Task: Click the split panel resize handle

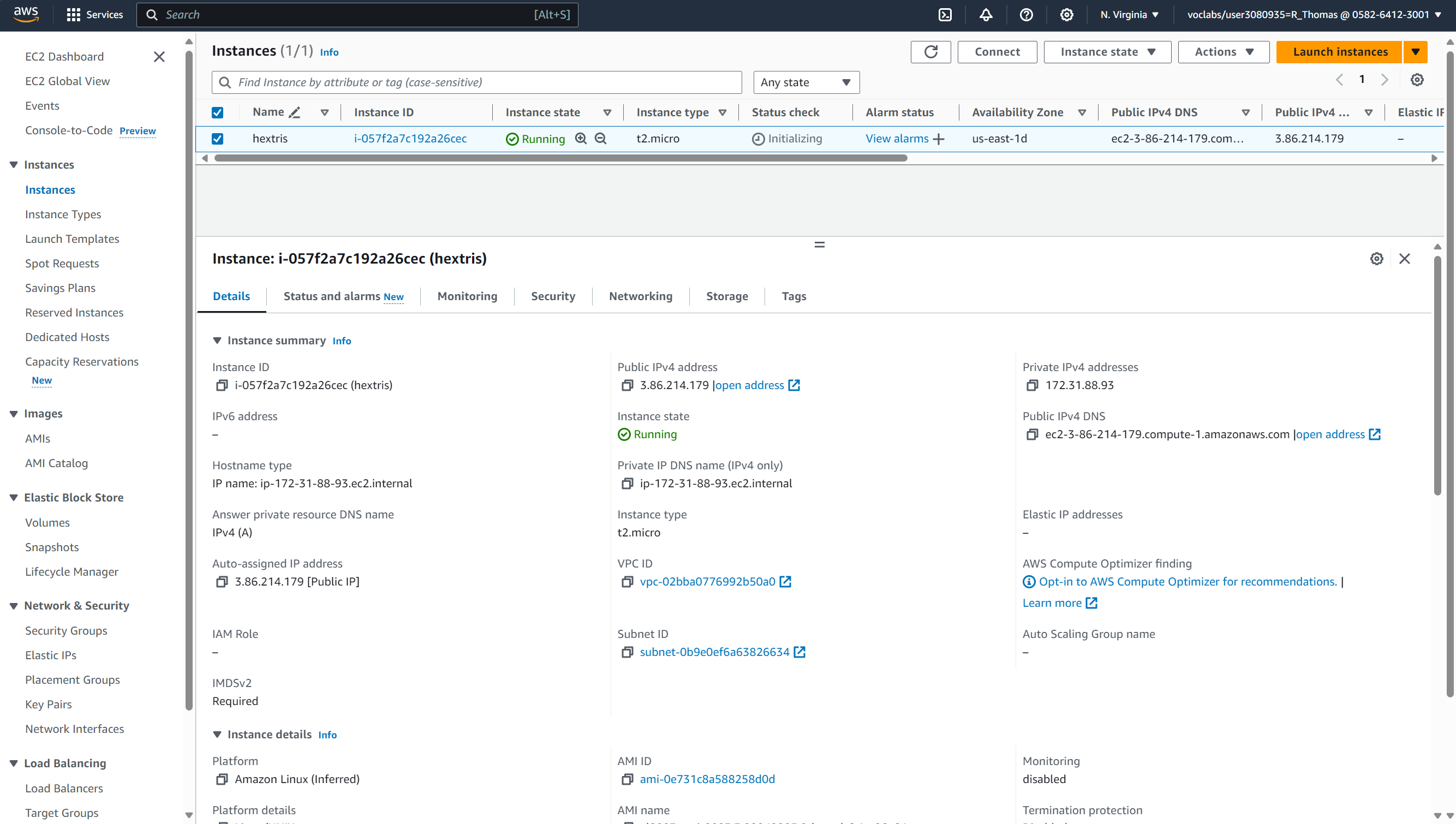Action: 819,245
